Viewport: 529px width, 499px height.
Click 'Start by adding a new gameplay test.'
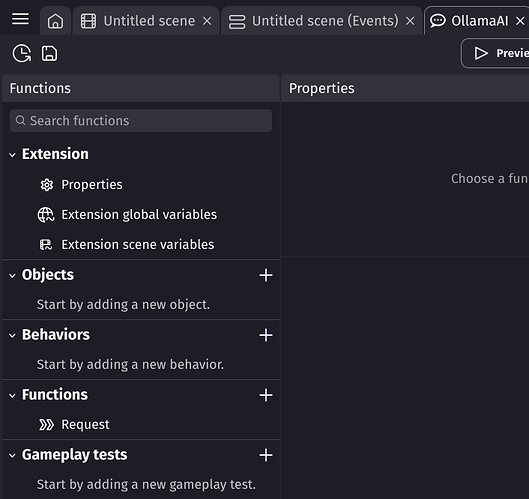click(146, 485)
